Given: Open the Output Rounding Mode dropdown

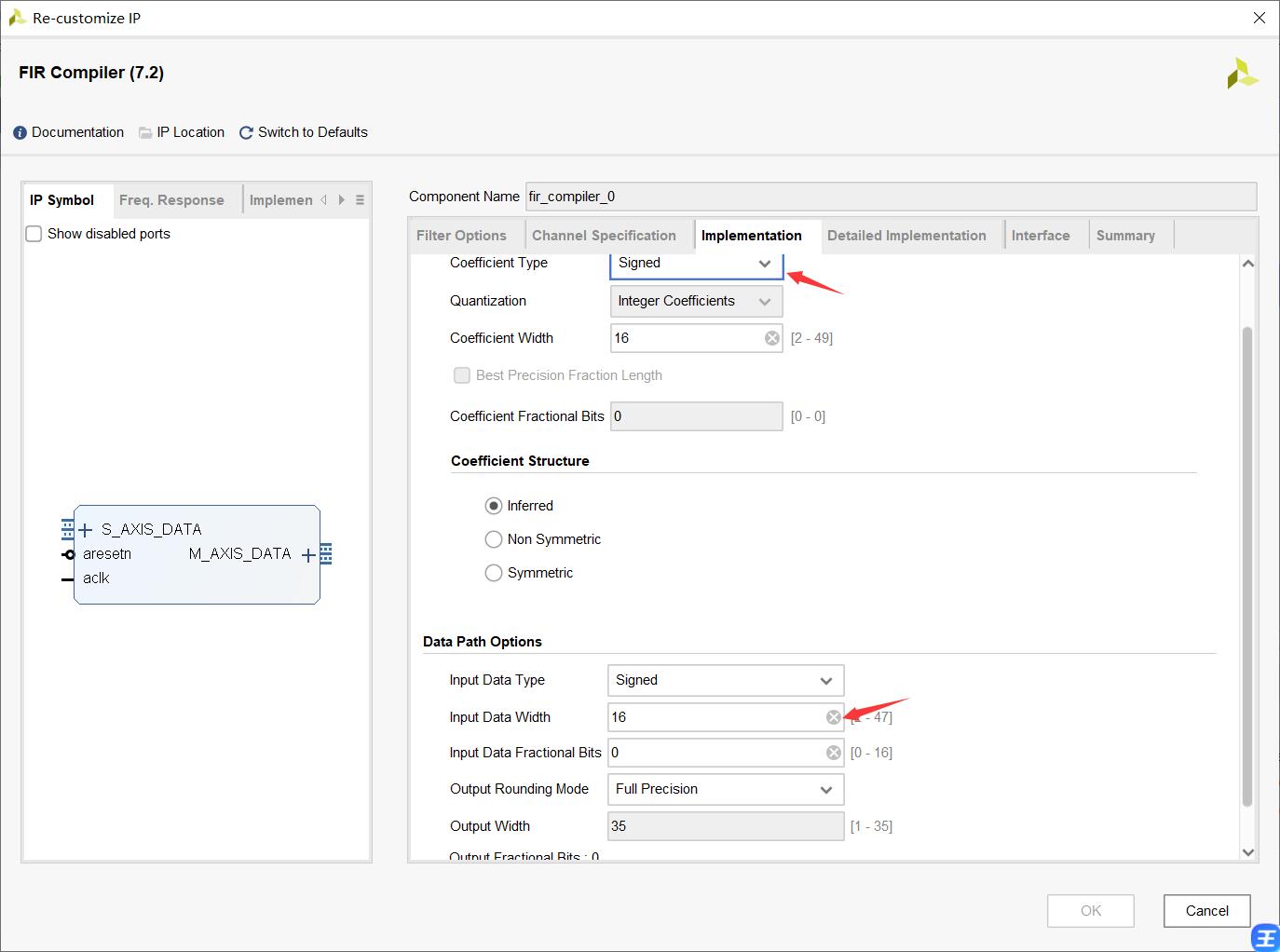Looking at the screenshot, I should (726, 789).
